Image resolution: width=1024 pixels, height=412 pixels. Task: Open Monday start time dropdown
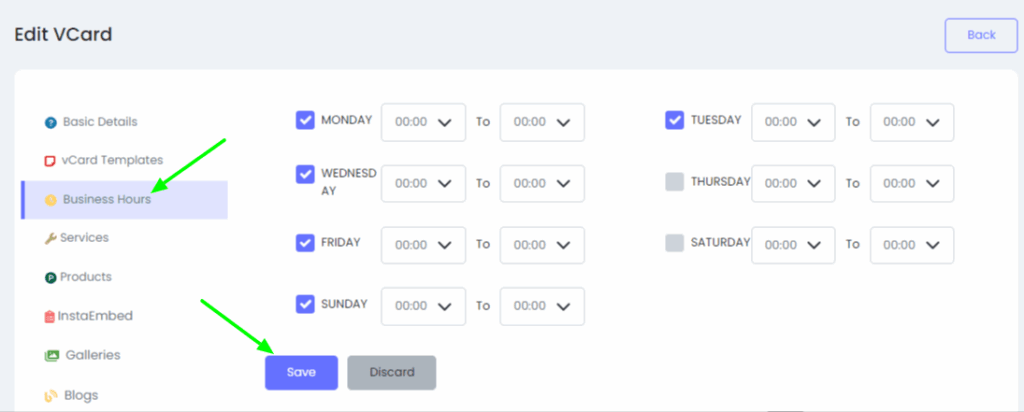[423, 122]
